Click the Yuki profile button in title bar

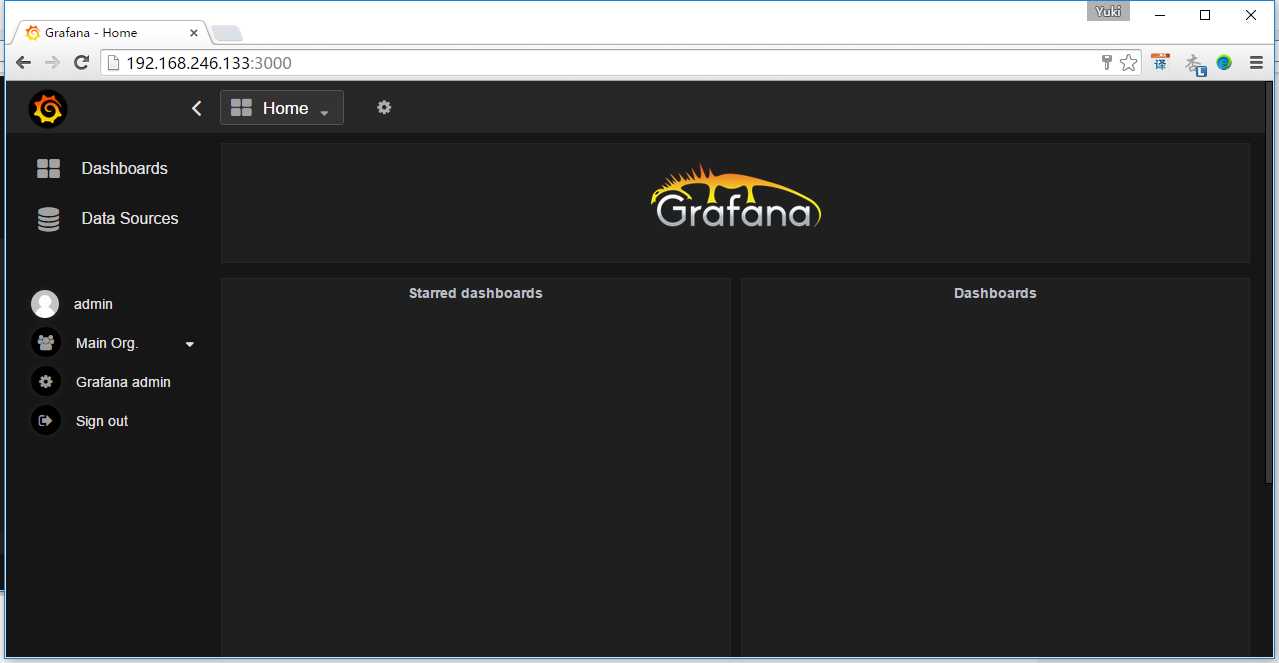1108,11
